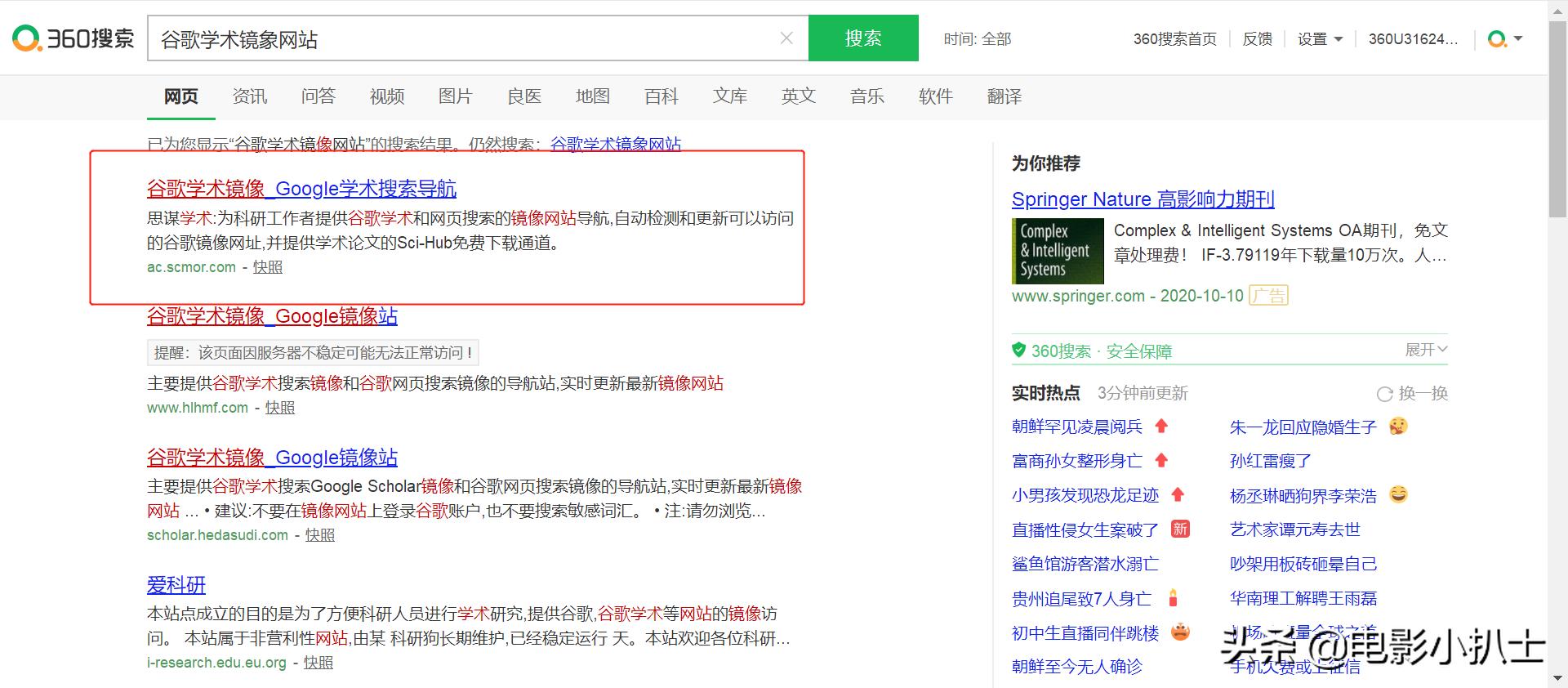Screen dimensions: 1568x688
Task: Open hot topic 初中生直播同伴跳楼
Action: click(x=1085, y=632)
